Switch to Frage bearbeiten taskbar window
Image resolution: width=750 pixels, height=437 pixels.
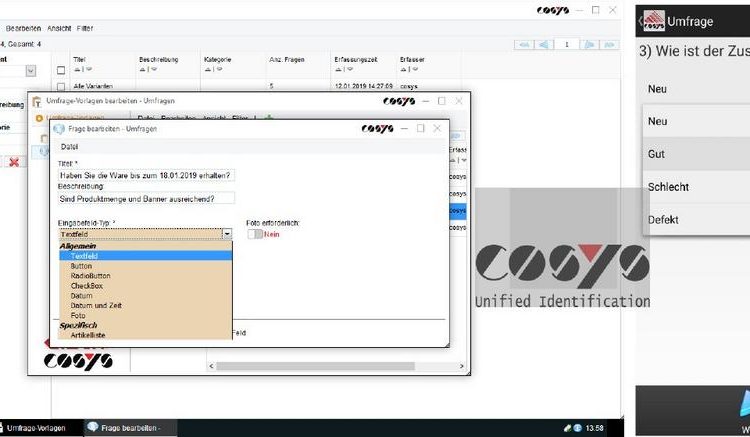tap(130, 428)
